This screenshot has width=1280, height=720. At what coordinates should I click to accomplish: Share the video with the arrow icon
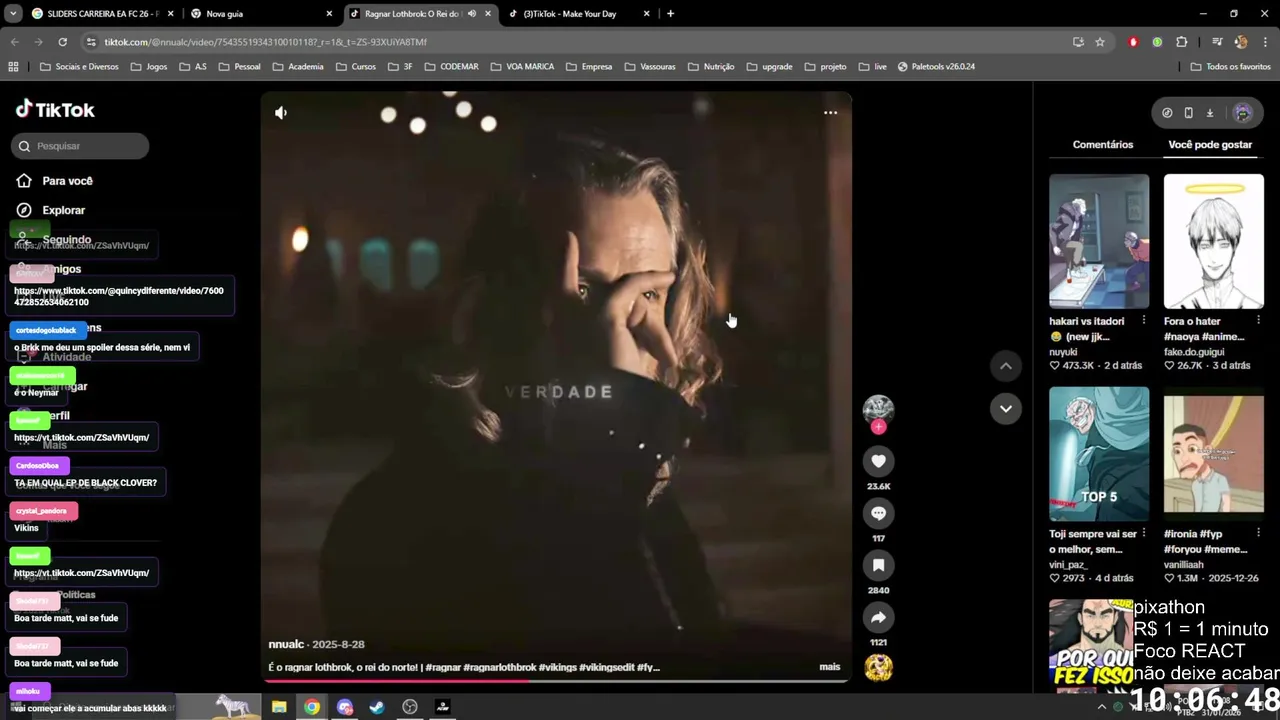[x=878, y=617]
